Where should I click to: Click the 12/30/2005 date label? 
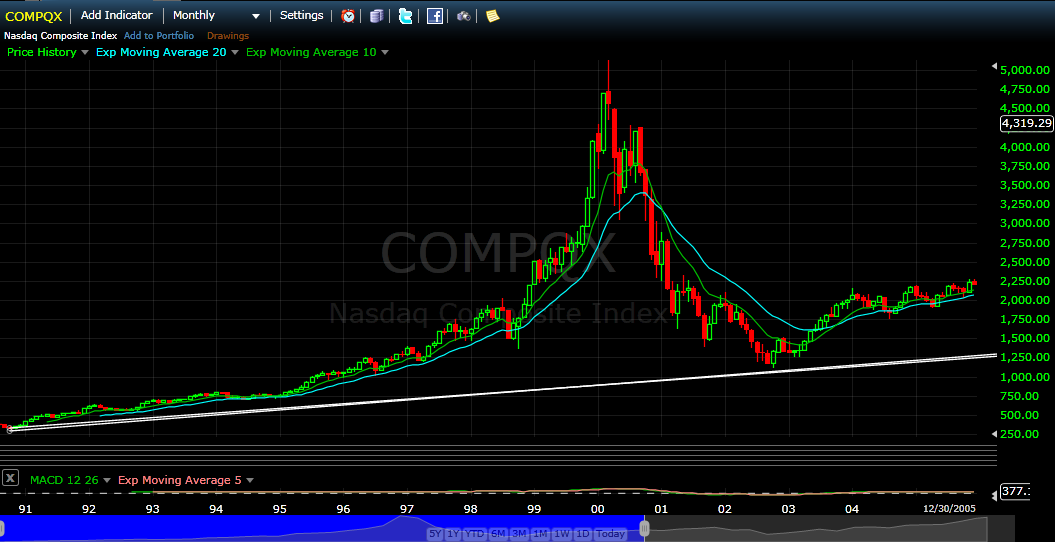tap(947, 509)
